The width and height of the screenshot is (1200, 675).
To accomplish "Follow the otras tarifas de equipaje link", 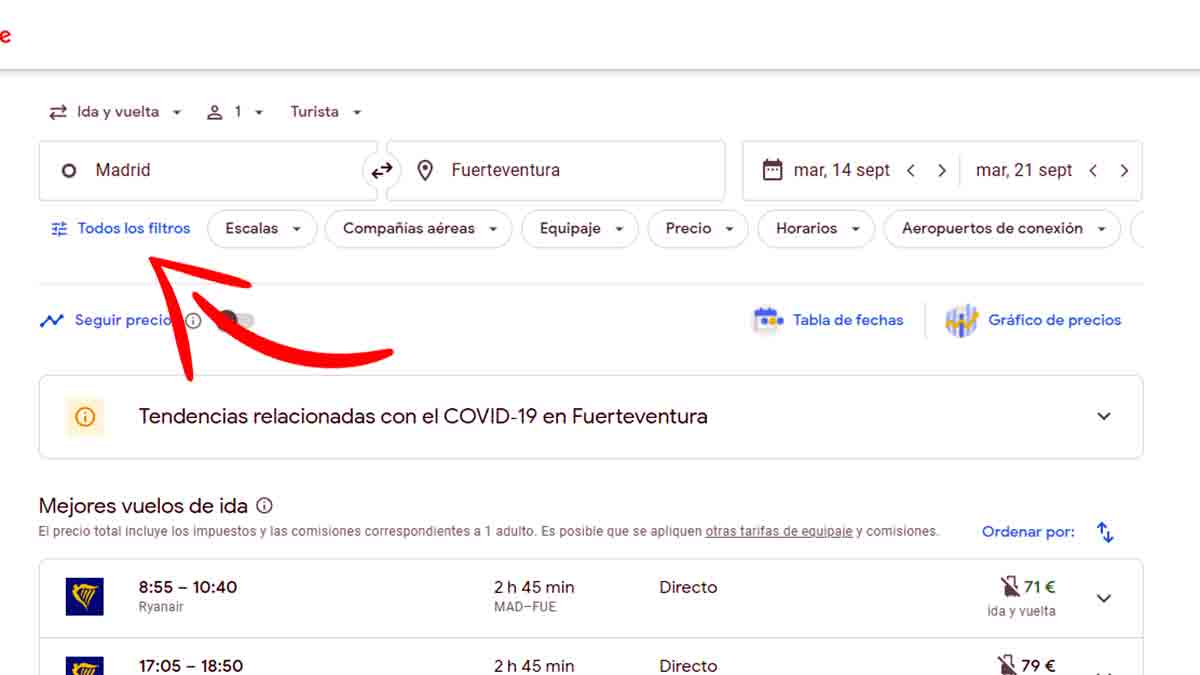I will click(x=779, y=532).
